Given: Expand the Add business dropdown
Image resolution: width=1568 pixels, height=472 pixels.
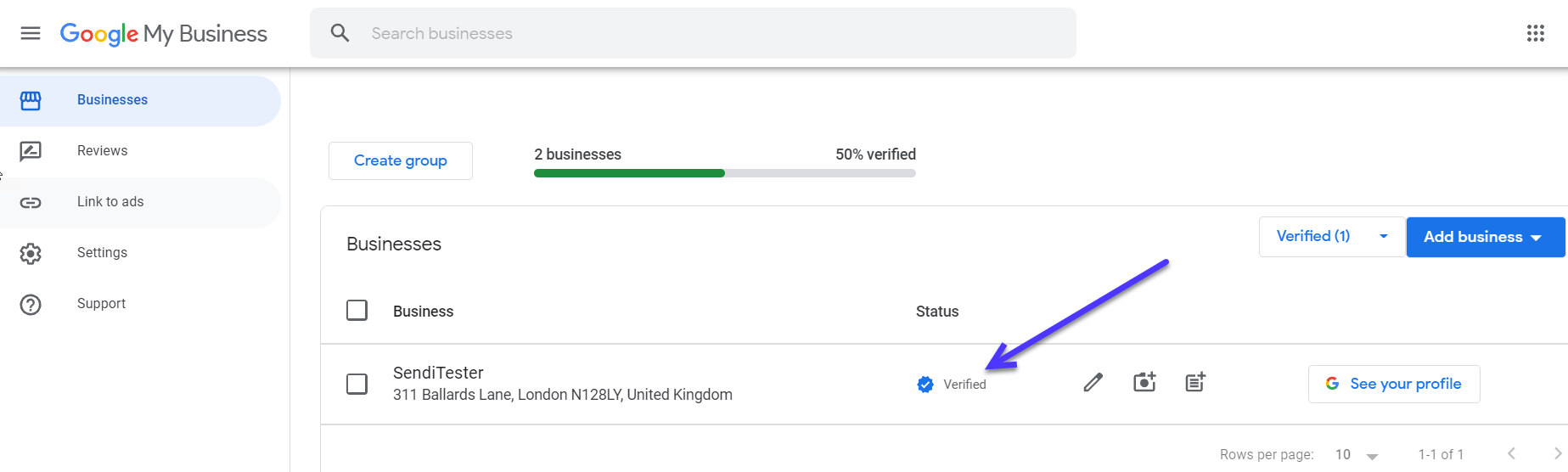Looking at the screenshot, I should point(1486,237).
